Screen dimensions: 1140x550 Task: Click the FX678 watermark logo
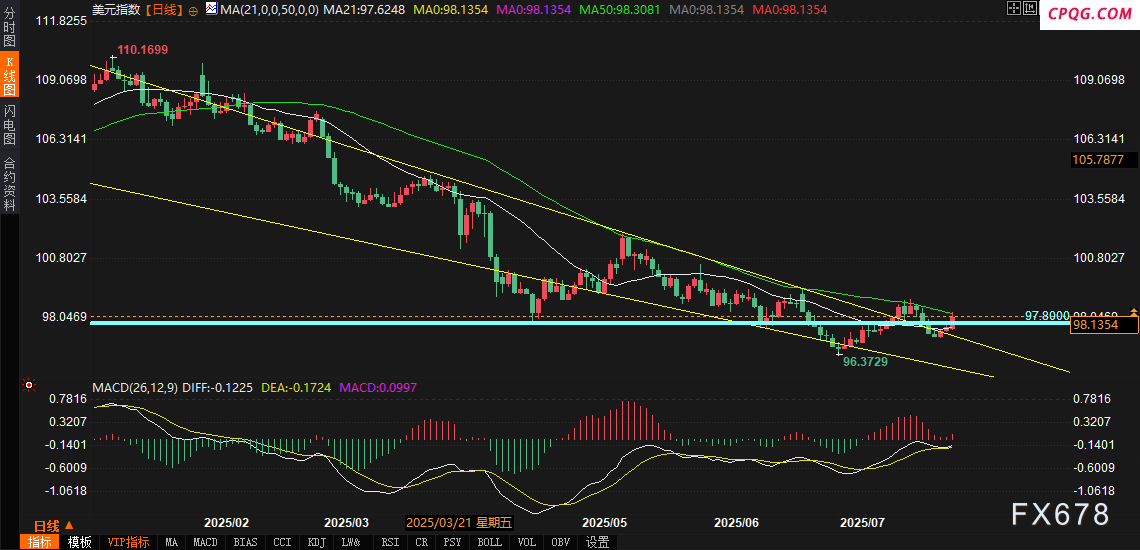point(1060,514)
